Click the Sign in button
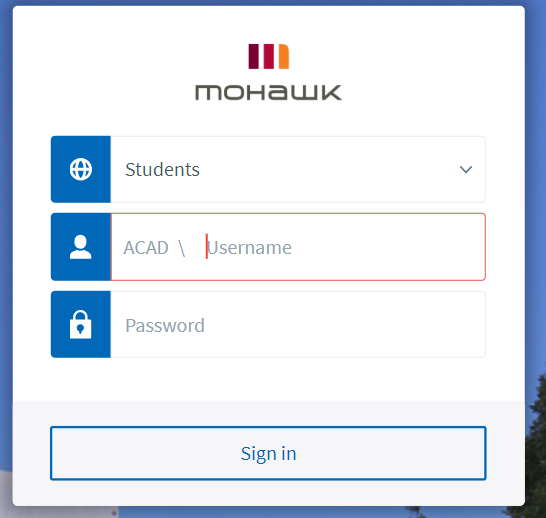The image size is (546, 518). coord(268,453)
